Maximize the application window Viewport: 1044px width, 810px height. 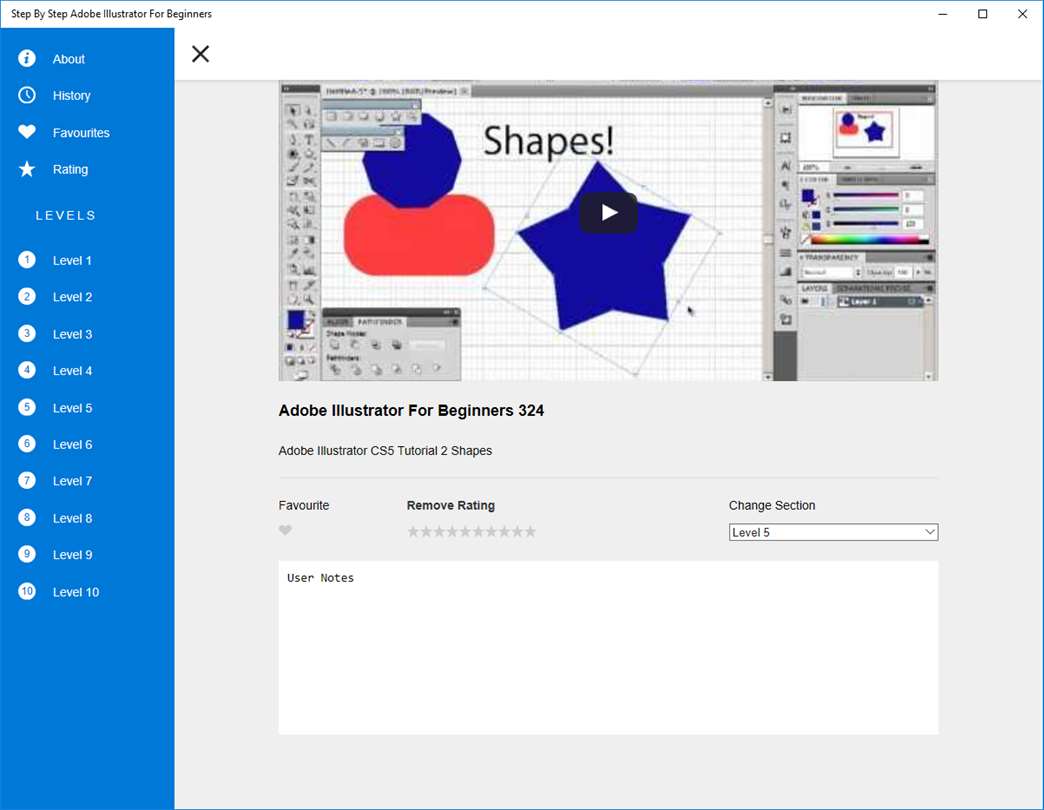tap(983, 14)
